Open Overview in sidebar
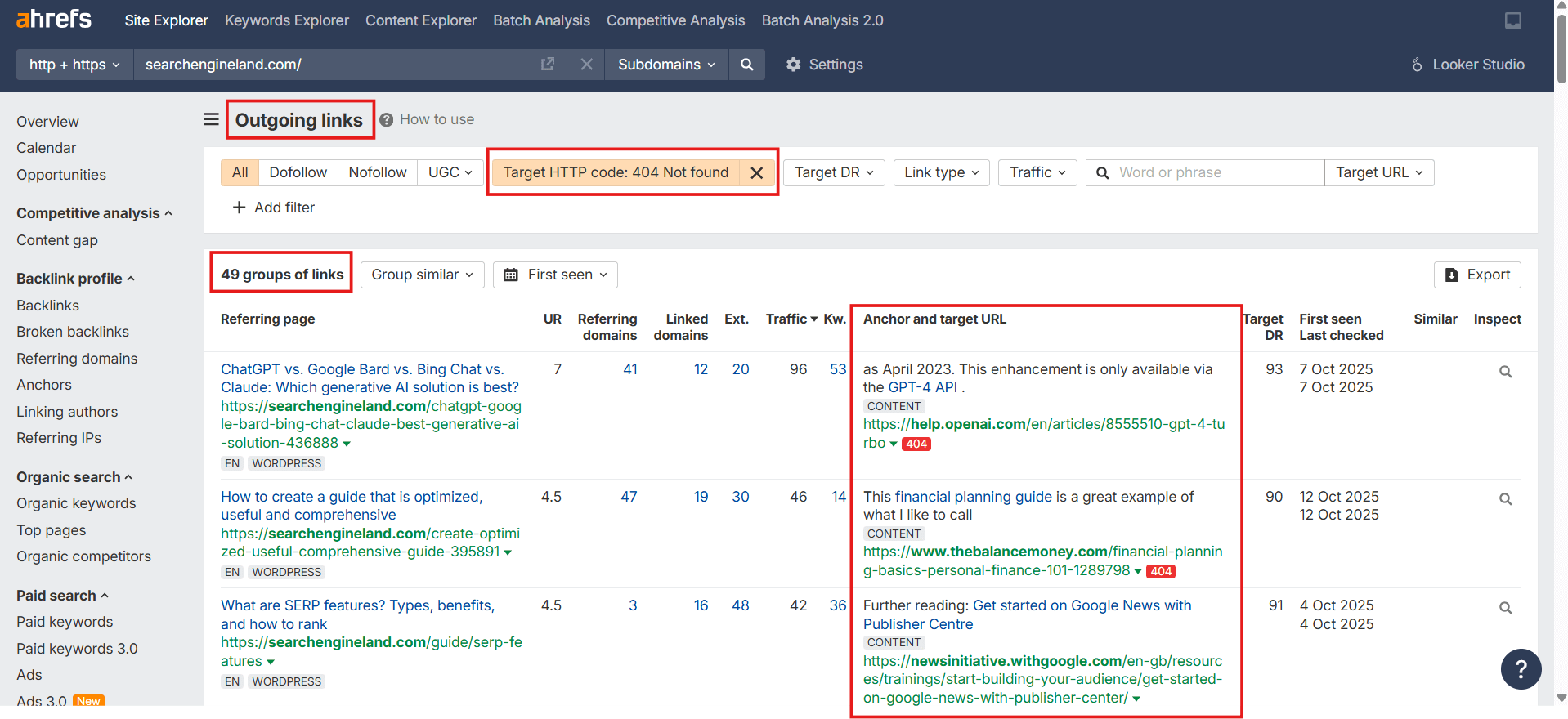1568x719 pixels. [x=47, y=122]
